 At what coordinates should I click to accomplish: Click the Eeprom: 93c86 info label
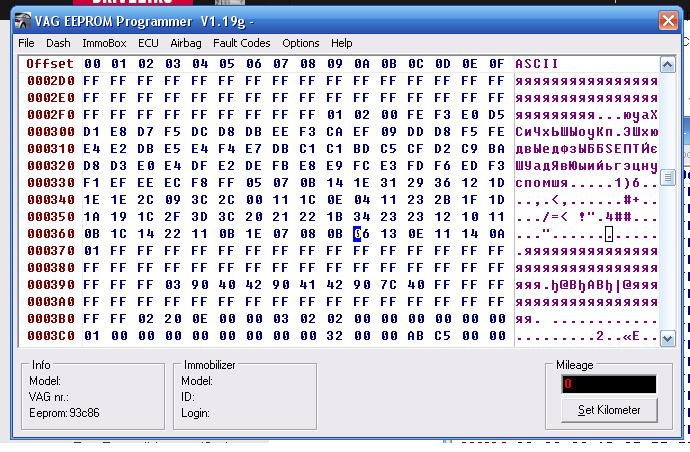(x=64, y=413)
